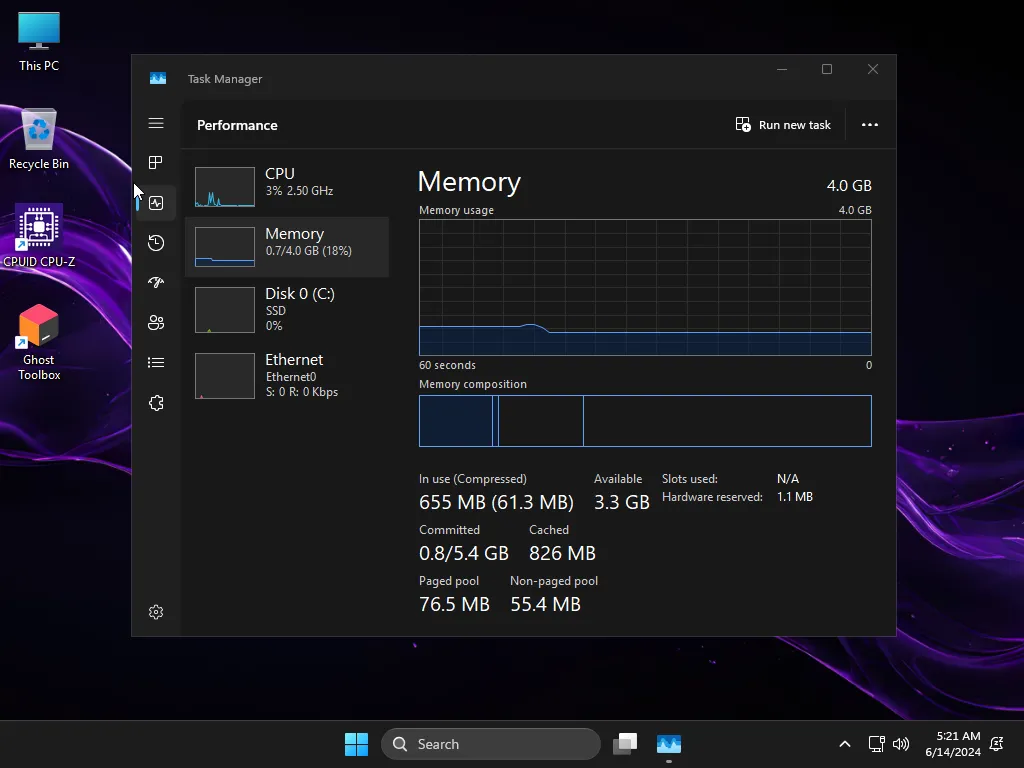This screenshot has height=768, width=1024.
Task: Click the taskbar Search box
Action: point(490,744)
